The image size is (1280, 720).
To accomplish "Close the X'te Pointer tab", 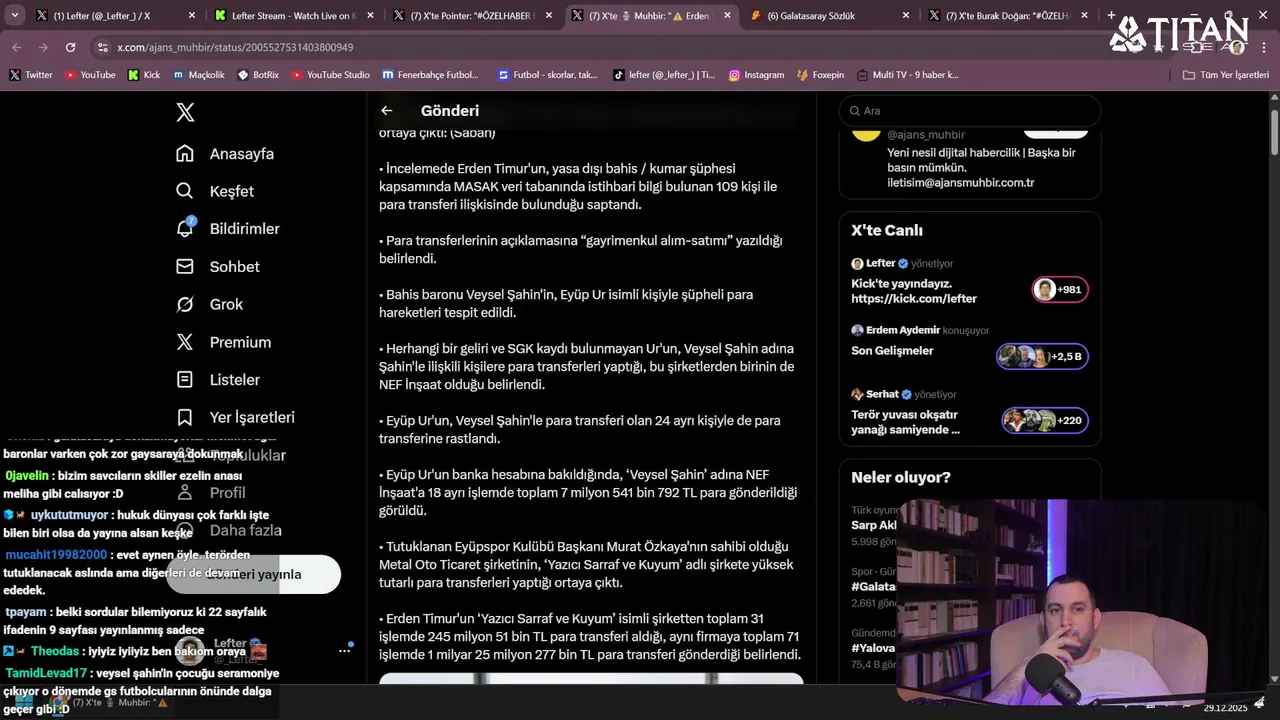I will [x=548, y=16].
